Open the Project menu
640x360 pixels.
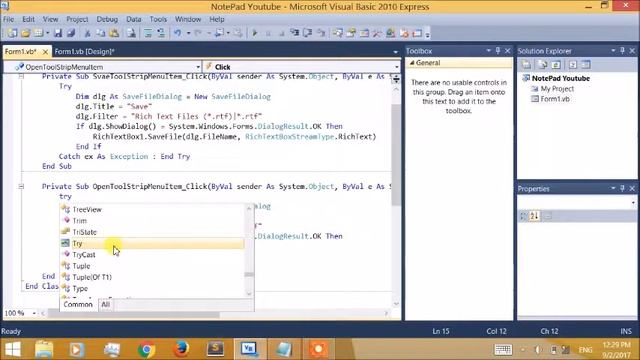pos(77,19)
